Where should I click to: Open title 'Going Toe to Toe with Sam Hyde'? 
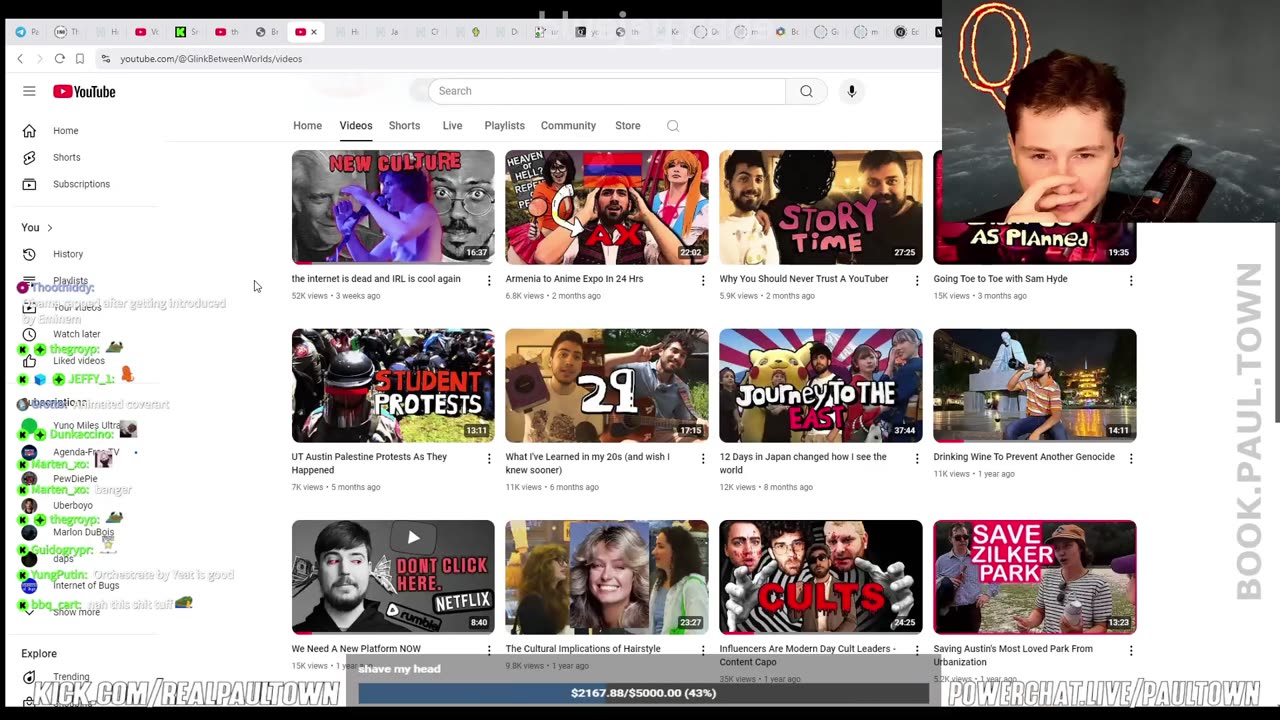pos(1000,279)
